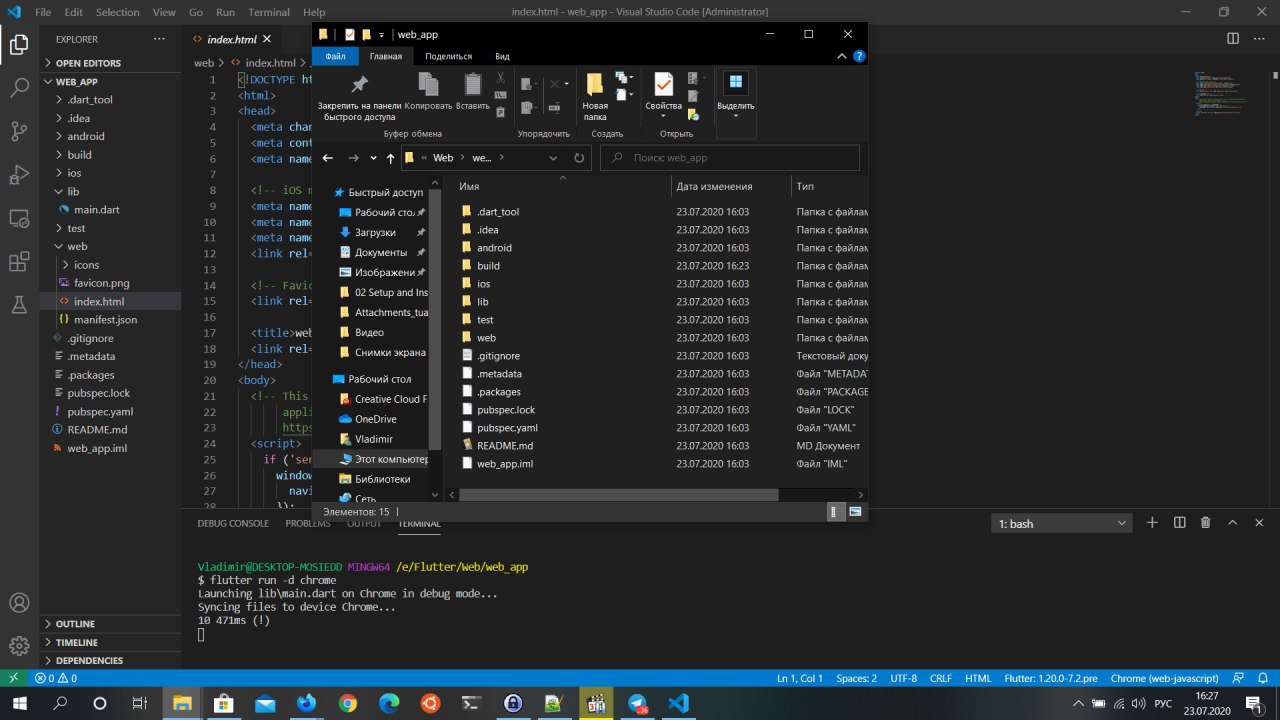Select the 1: bash terminal dropdown
Screen dimensions: 1280x720
point(1061,523)
